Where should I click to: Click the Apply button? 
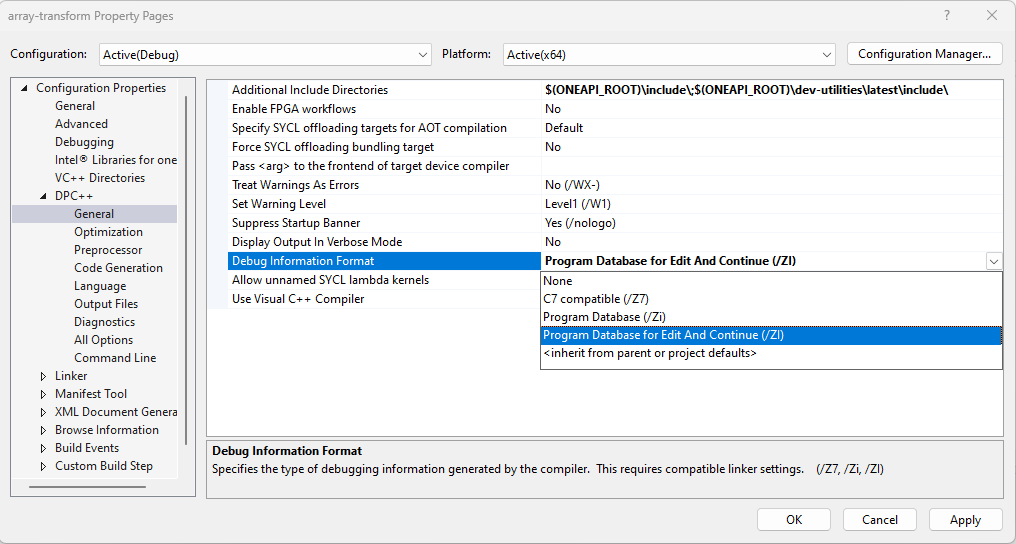[965, 520]
